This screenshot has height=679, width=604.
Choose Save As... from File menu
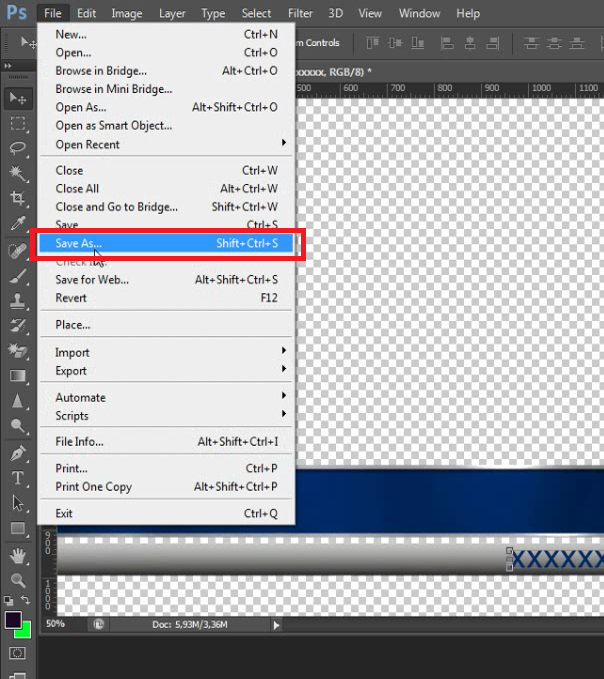click(x=166, y=243)
